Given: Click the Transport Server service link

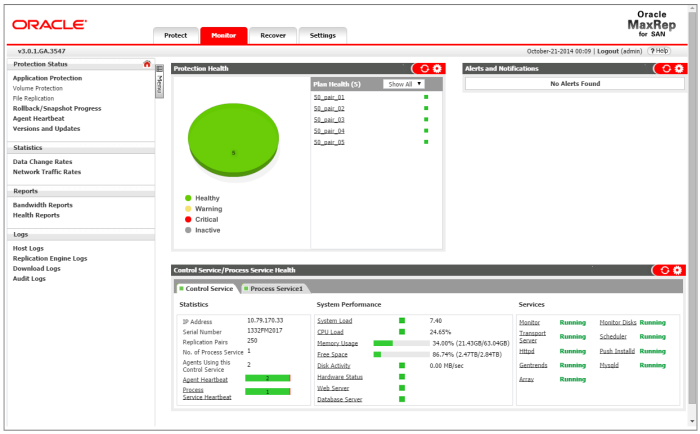Looking at the screenshot, I should [x=532, y=337].
